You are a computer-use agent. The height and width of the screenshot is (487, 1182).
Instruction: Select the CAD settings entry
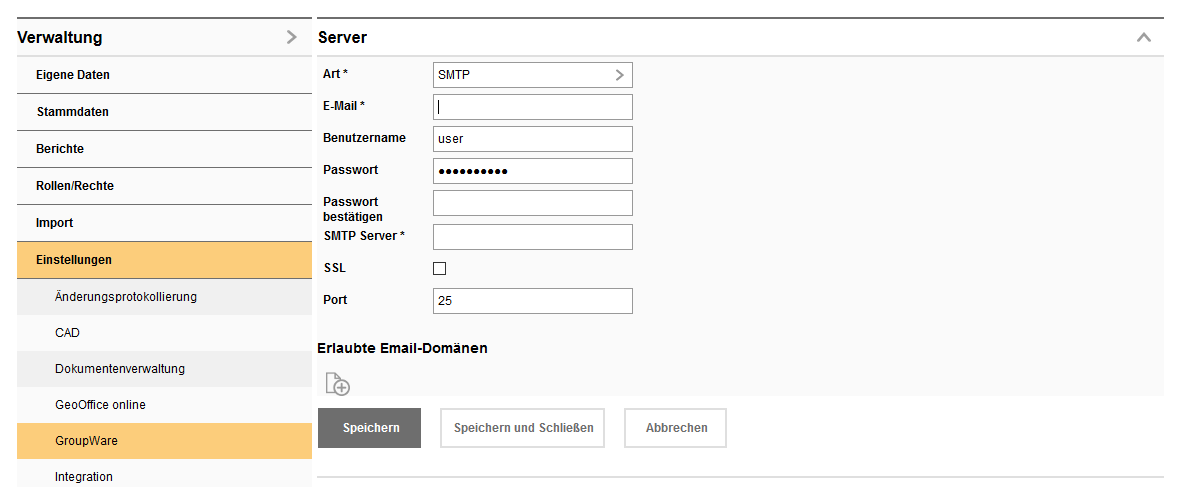(68, 333)
